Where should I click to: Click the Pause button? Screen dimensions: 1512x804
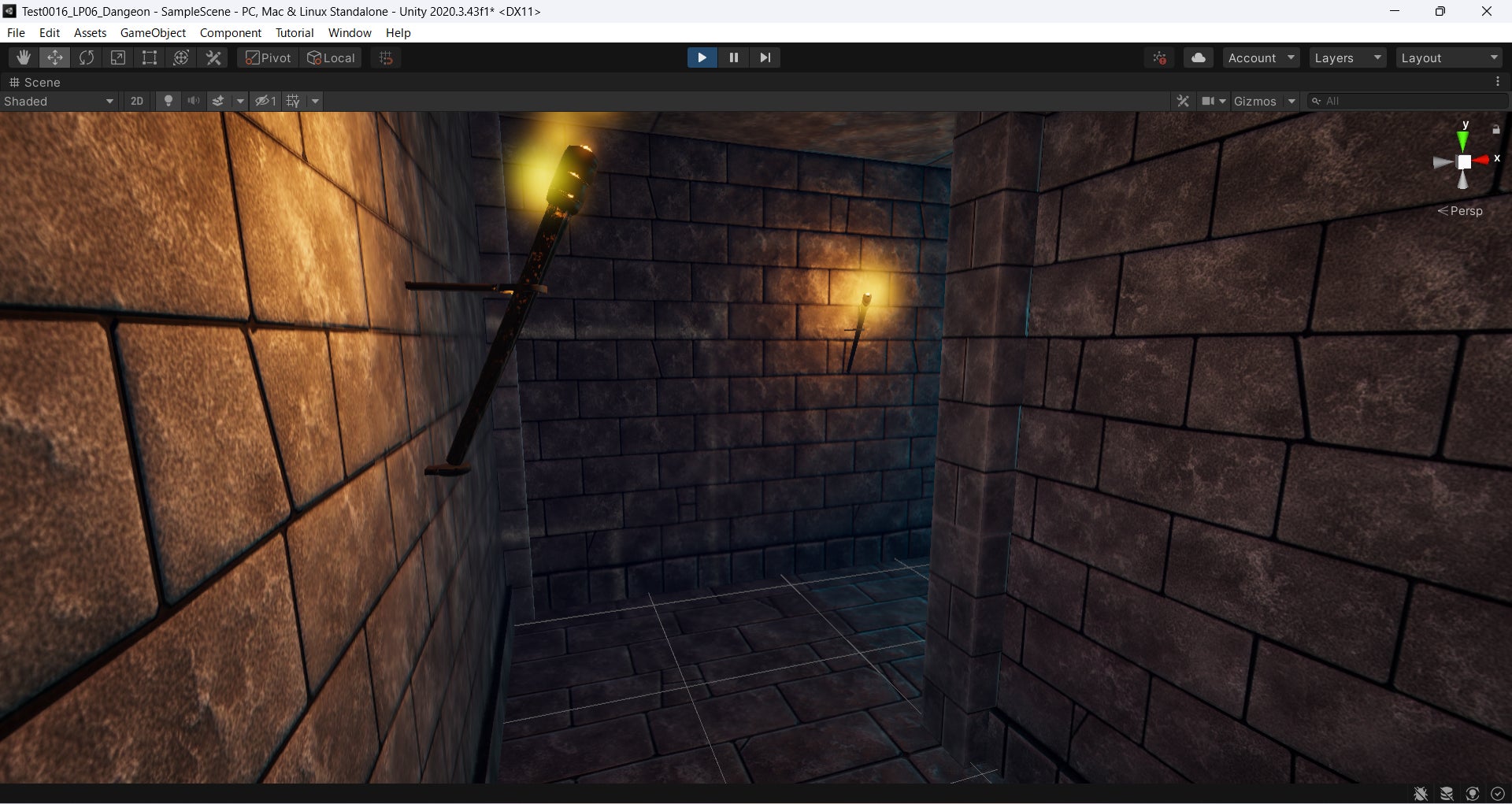733,57
